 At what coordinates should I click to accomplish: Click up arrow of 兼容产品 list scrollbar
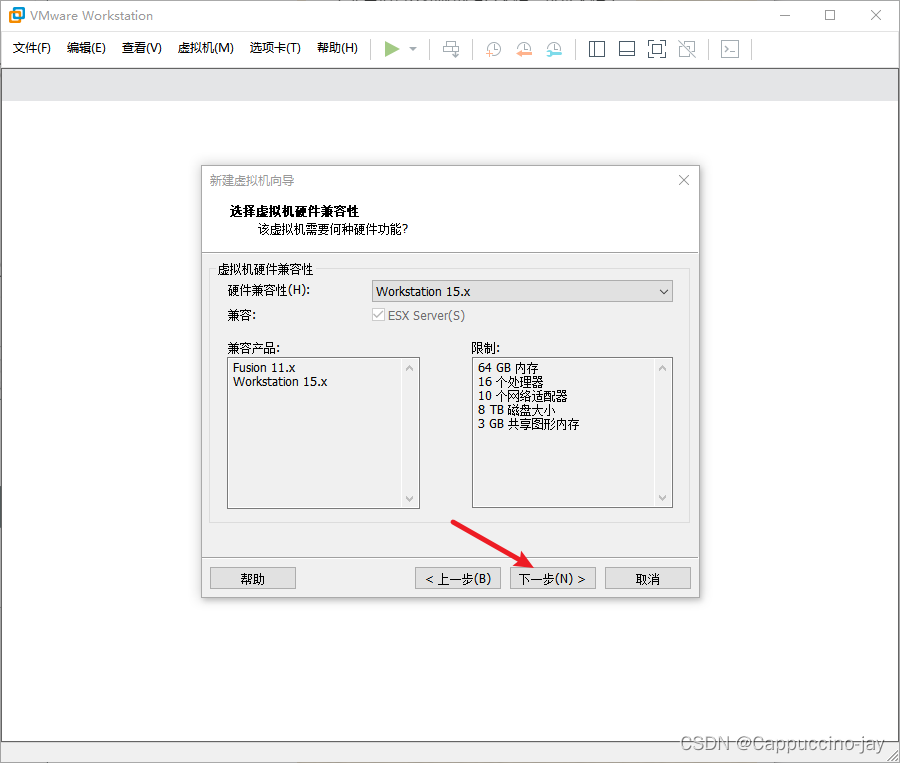click(x=409, y=368)
